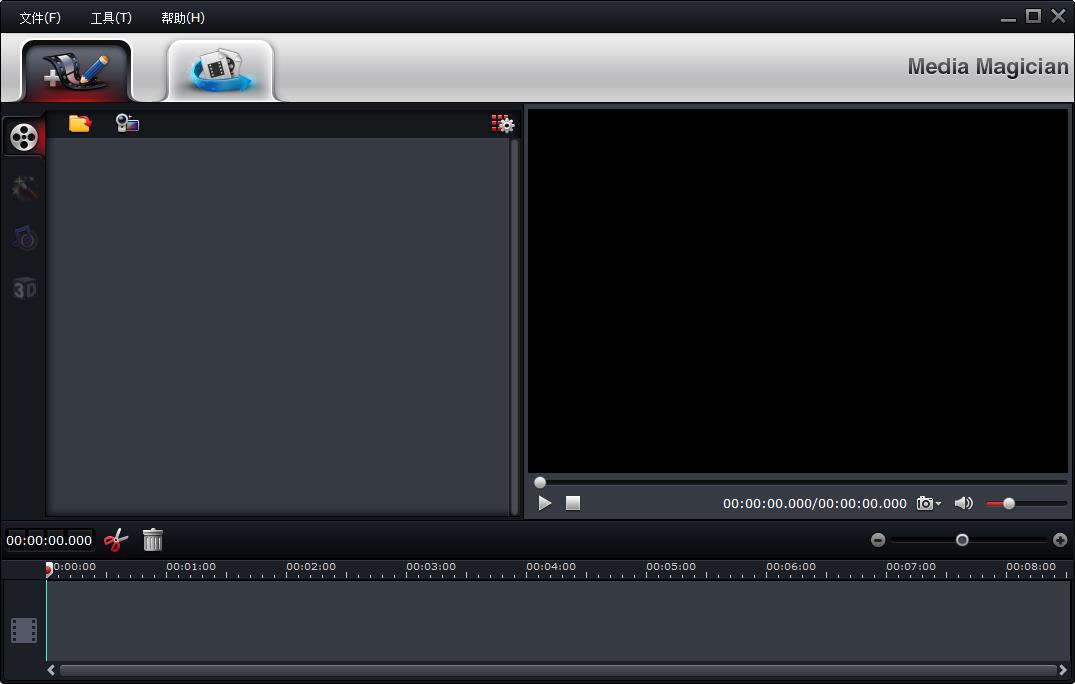Click the trash can delete icon

[153, 540]
